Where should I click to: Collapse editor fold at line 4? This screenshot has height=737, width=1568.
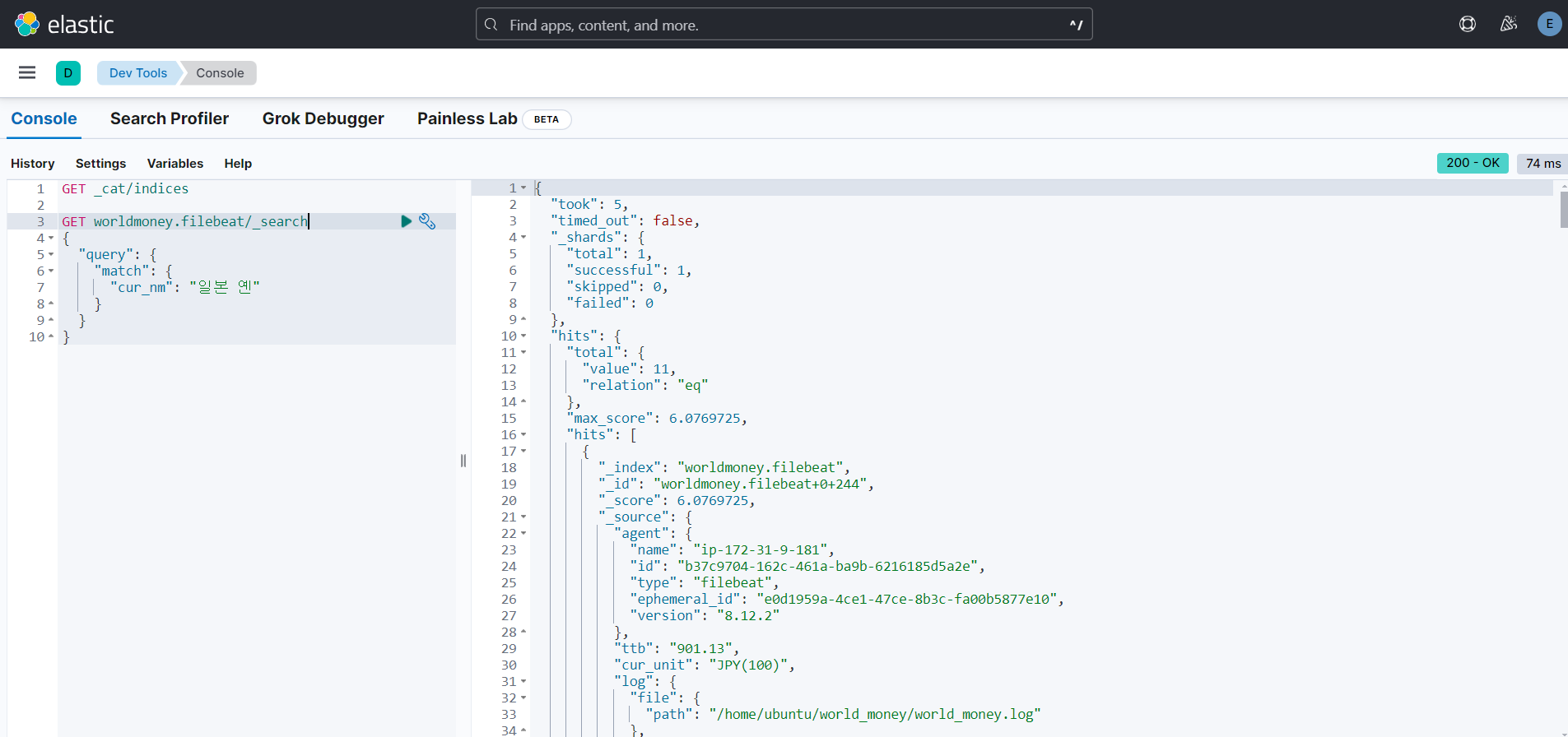tap(51, 238)
